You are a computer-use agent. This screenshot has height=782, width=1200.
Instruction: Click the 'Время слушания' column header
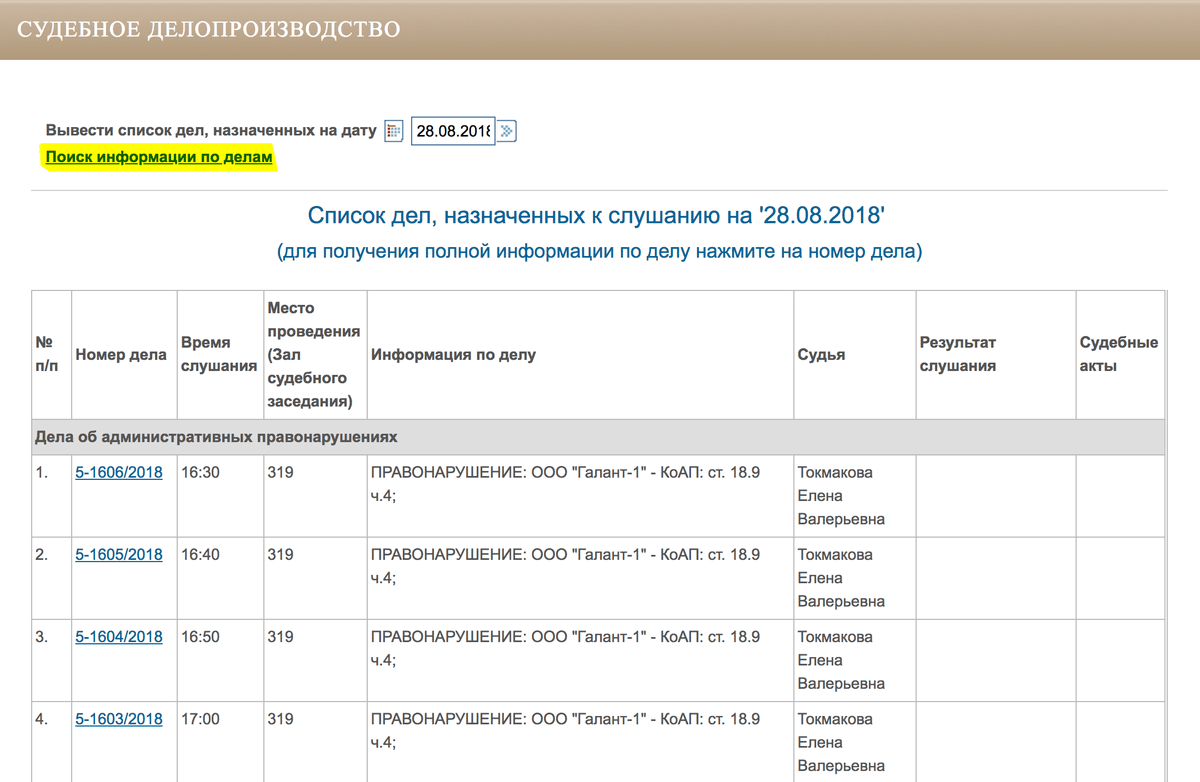(x=219, y=354)
